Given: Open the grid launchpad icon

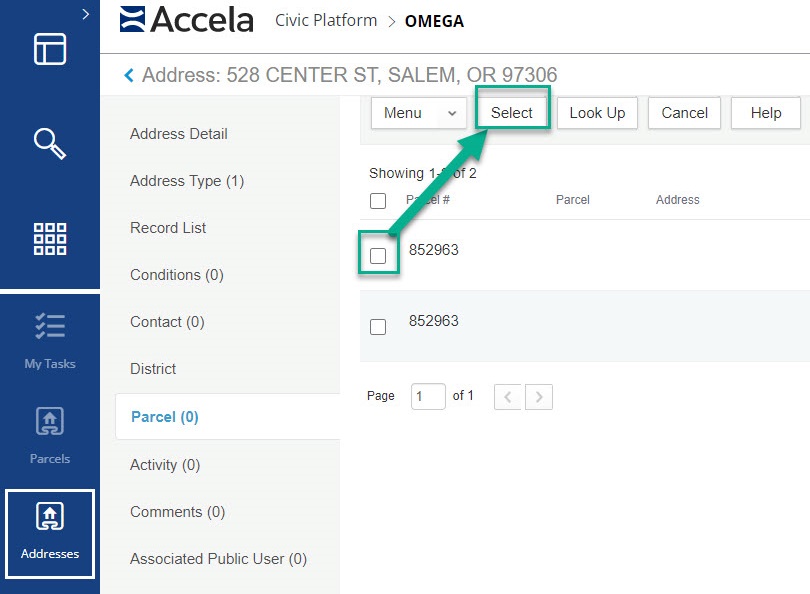Looking at the screenshot, I should (50, 239).
